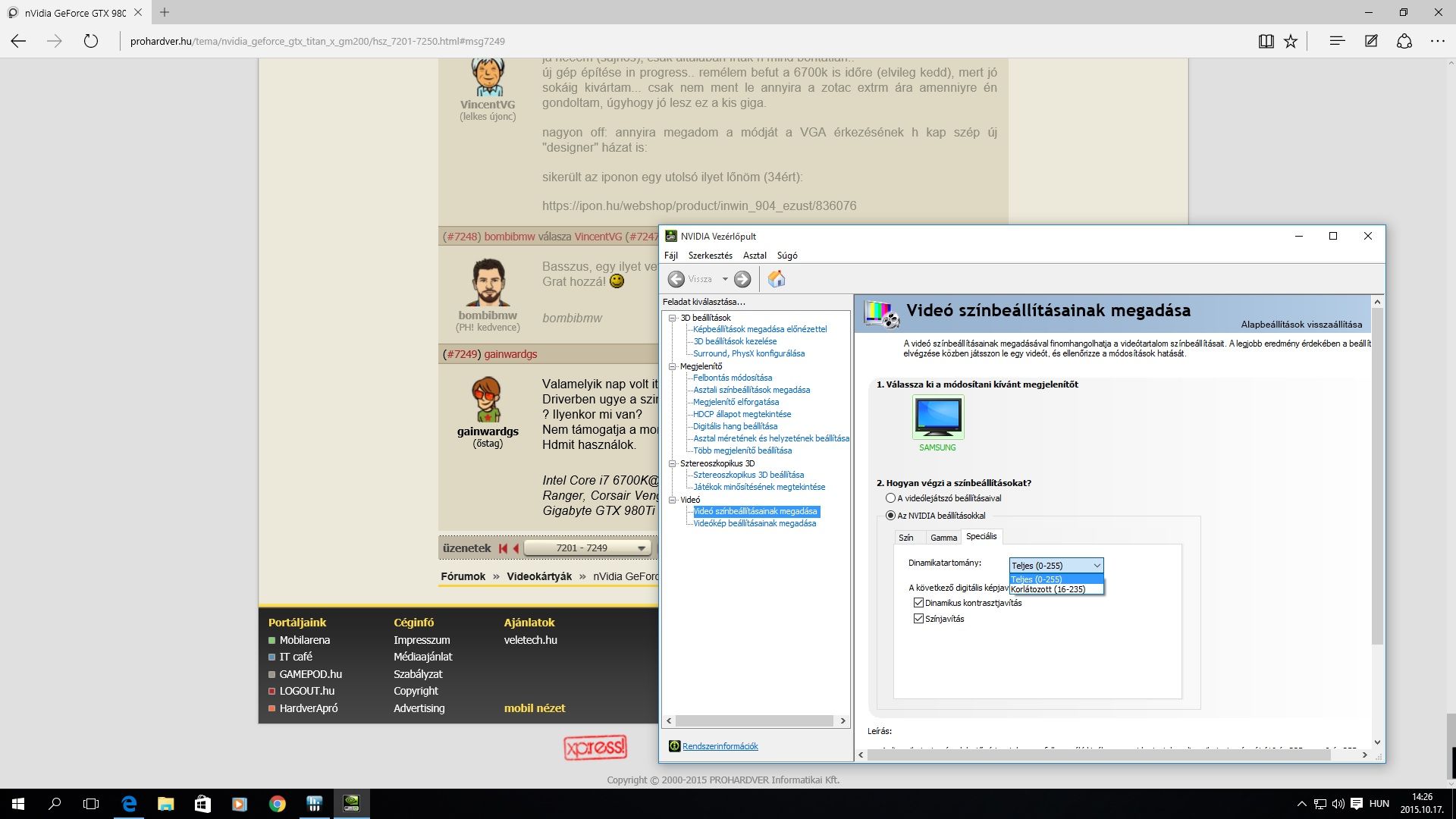The height and width of the screenshot is (819, 1456).
Task: Switch to the Gamma tab
Action: click(x=943, y=538)
